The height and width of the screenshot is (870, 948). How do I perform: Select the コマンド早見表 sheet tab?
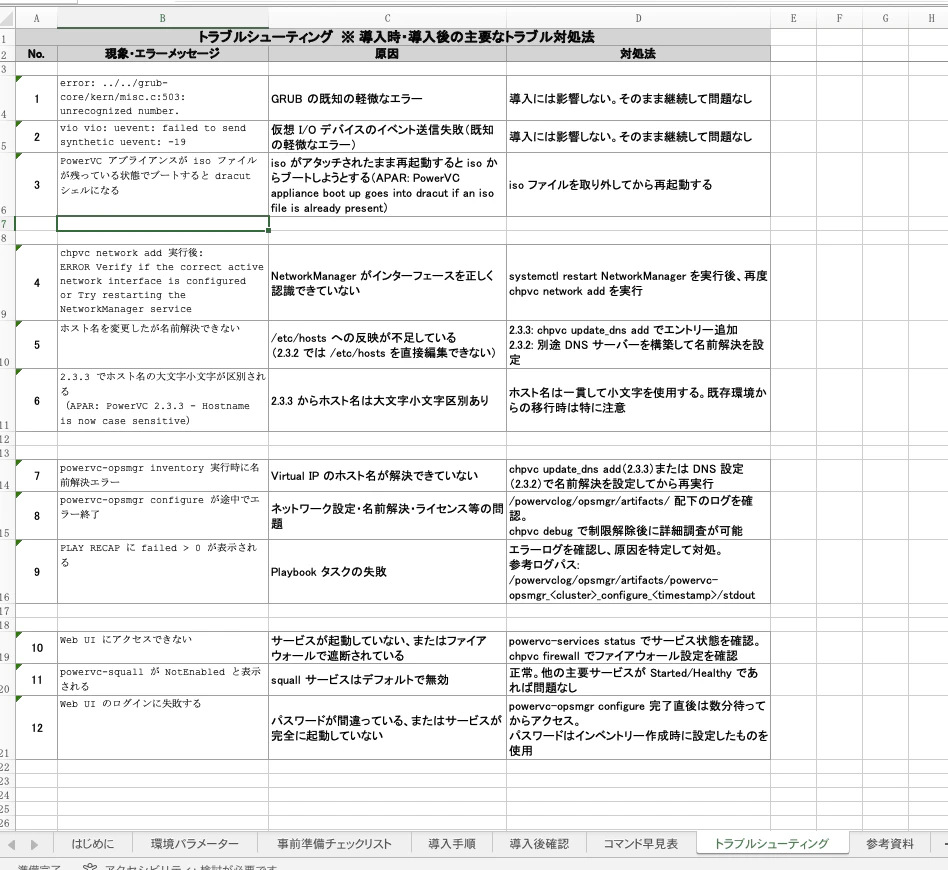[640, 843]
